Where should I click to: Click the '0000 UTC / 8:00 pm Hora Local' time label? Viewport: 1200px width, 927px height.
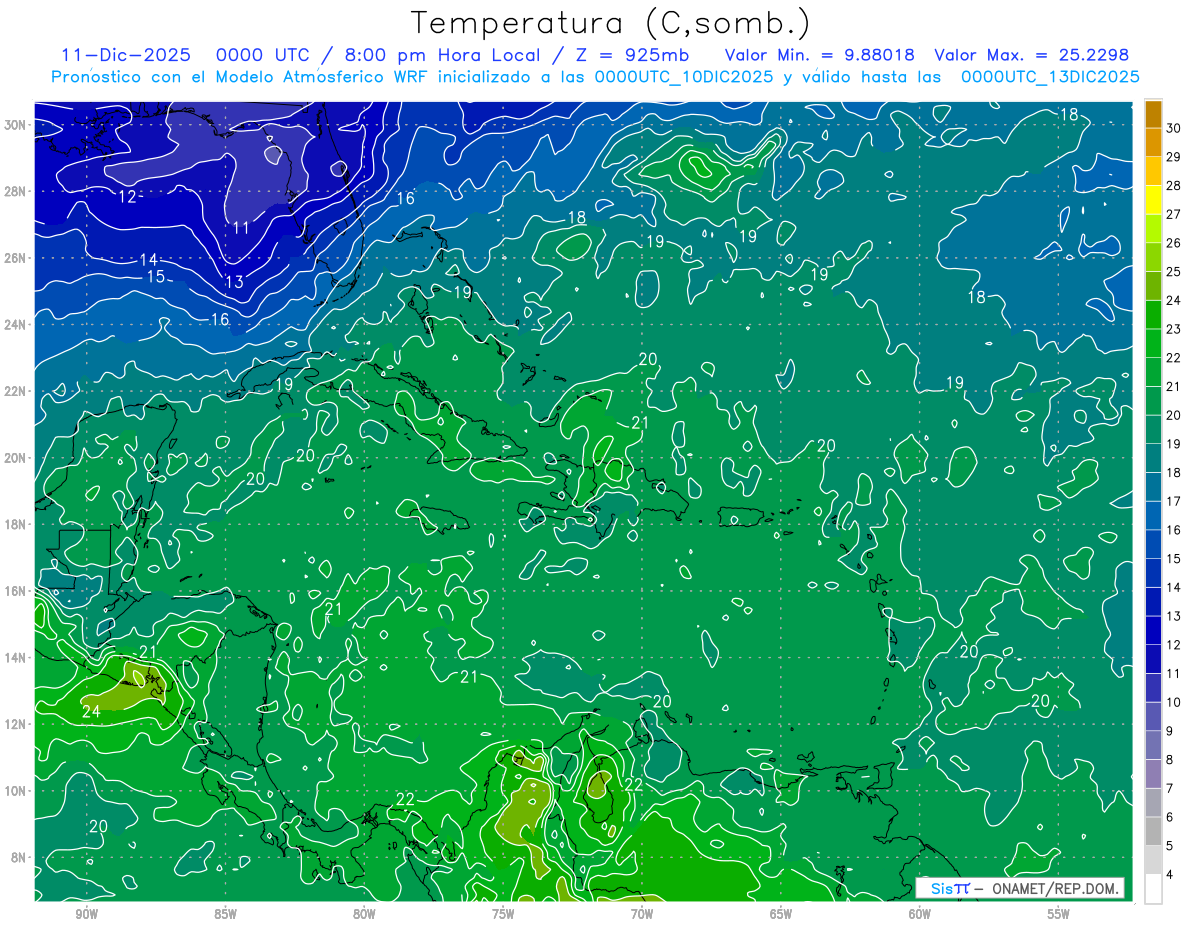(x=378, y=55)
